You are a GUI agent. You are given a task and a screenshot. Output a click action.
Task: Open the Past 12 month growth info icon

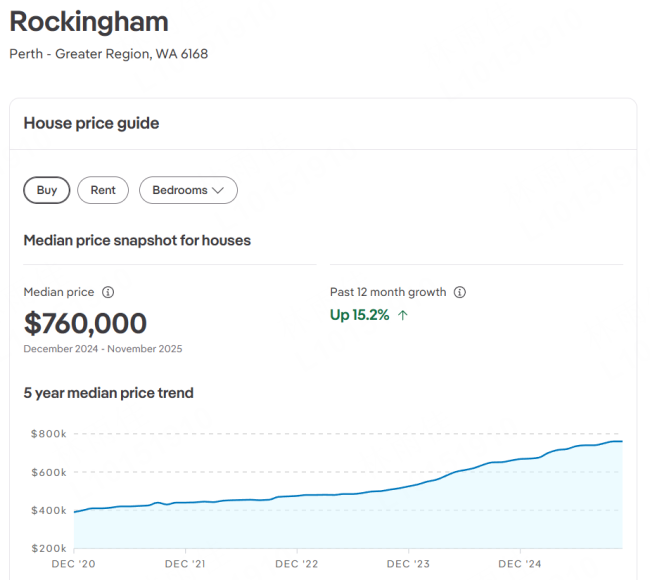[460, 293]
